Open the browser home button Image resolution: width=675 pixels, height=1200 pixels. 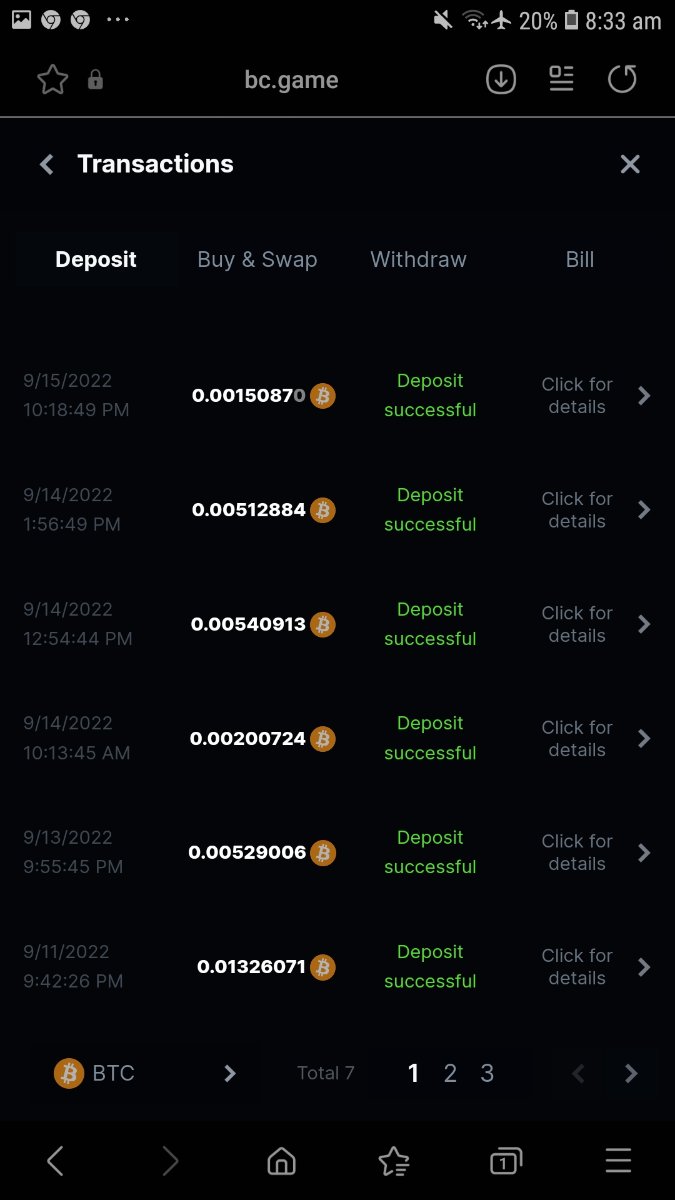coord(282,1161)
